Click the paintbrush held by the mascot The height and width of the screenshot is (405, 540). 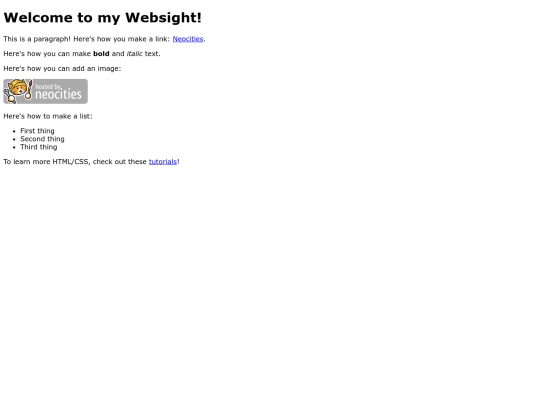click(x=29, y=90)
